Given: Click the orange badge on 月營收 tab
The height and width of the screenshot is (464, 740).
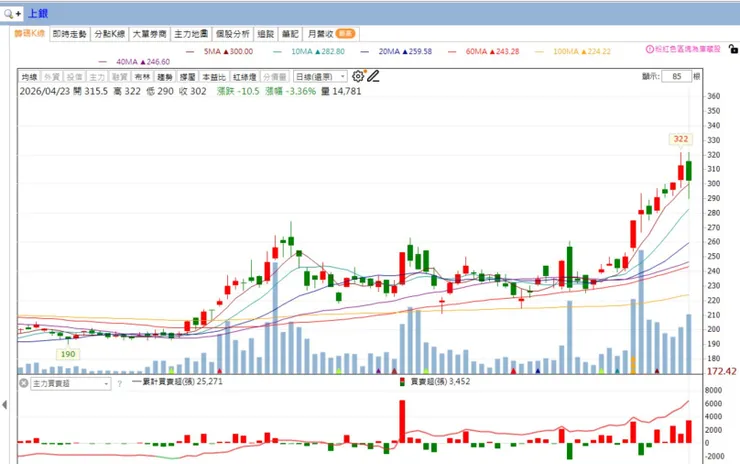Looking at the screenshot, I should click(345, 34).
